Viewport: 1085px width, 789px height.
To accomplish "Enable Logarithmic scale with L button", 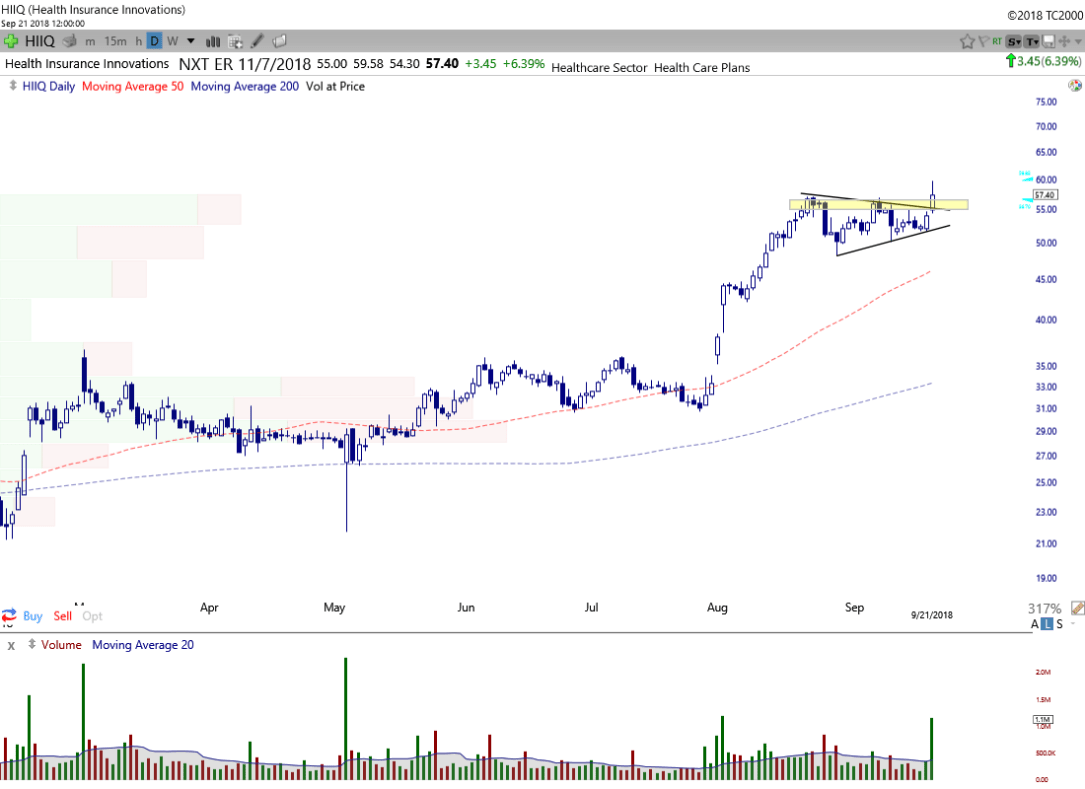I will pyautogui.click(x=1049, y=624).
